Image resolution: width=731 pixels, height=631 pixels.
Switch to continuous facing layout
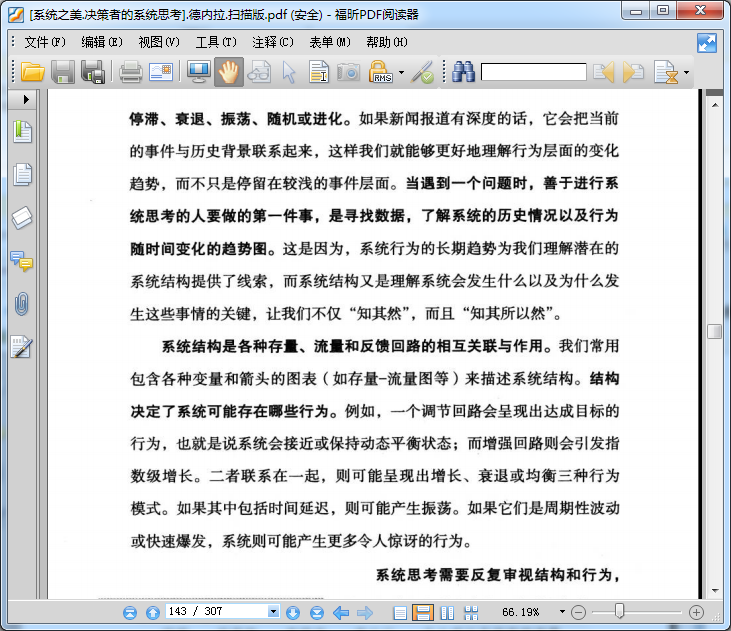[471, 612]
